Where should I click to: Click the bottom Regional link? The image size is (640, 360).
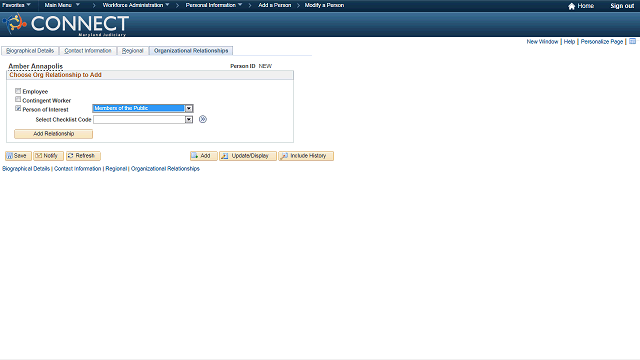point(116,169)
